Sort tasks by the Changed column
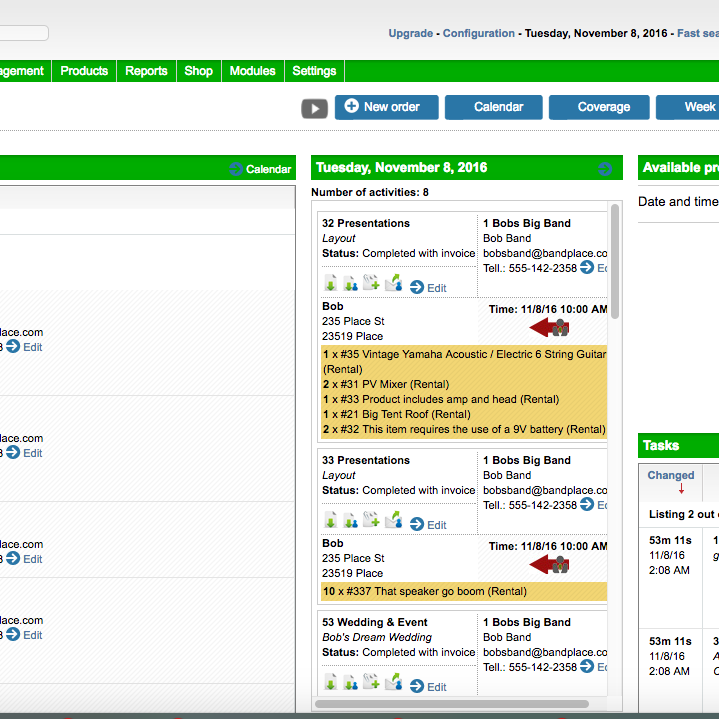Viewport: 719px width, 719px height. pos(670,475)
